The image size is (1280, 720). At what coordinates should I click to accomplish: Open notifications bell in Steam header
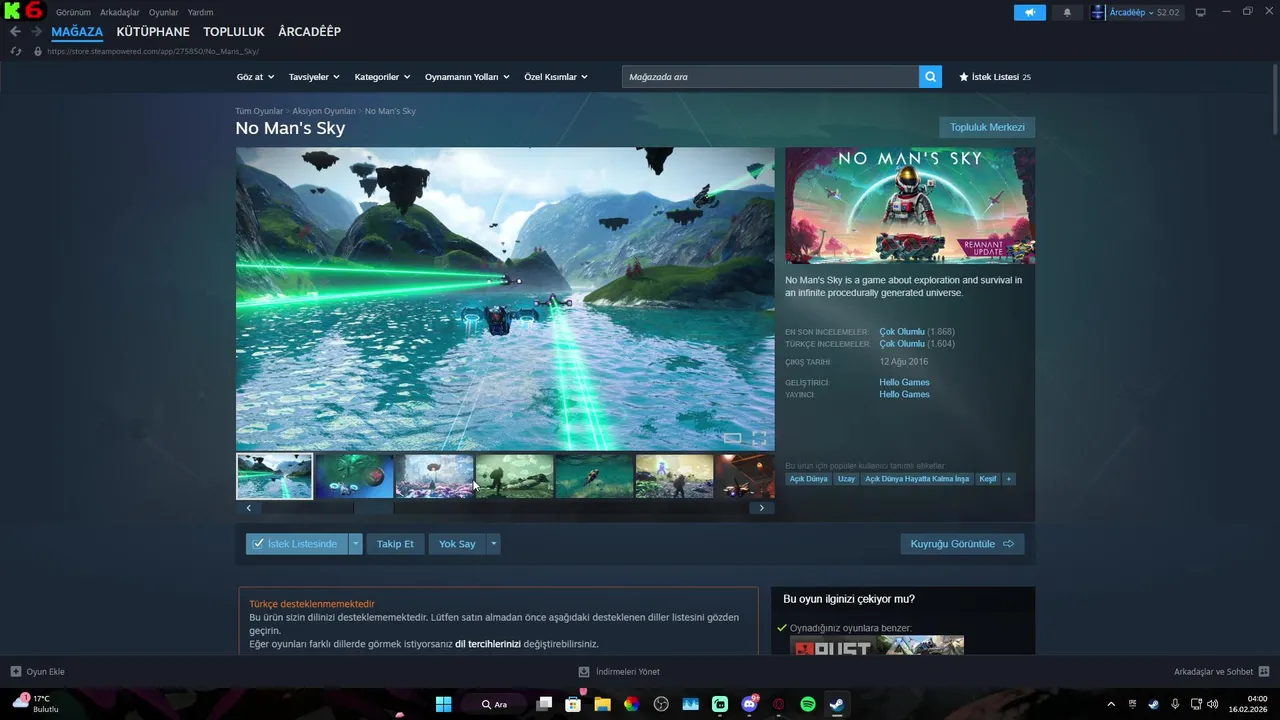(x=1067, y=12)
